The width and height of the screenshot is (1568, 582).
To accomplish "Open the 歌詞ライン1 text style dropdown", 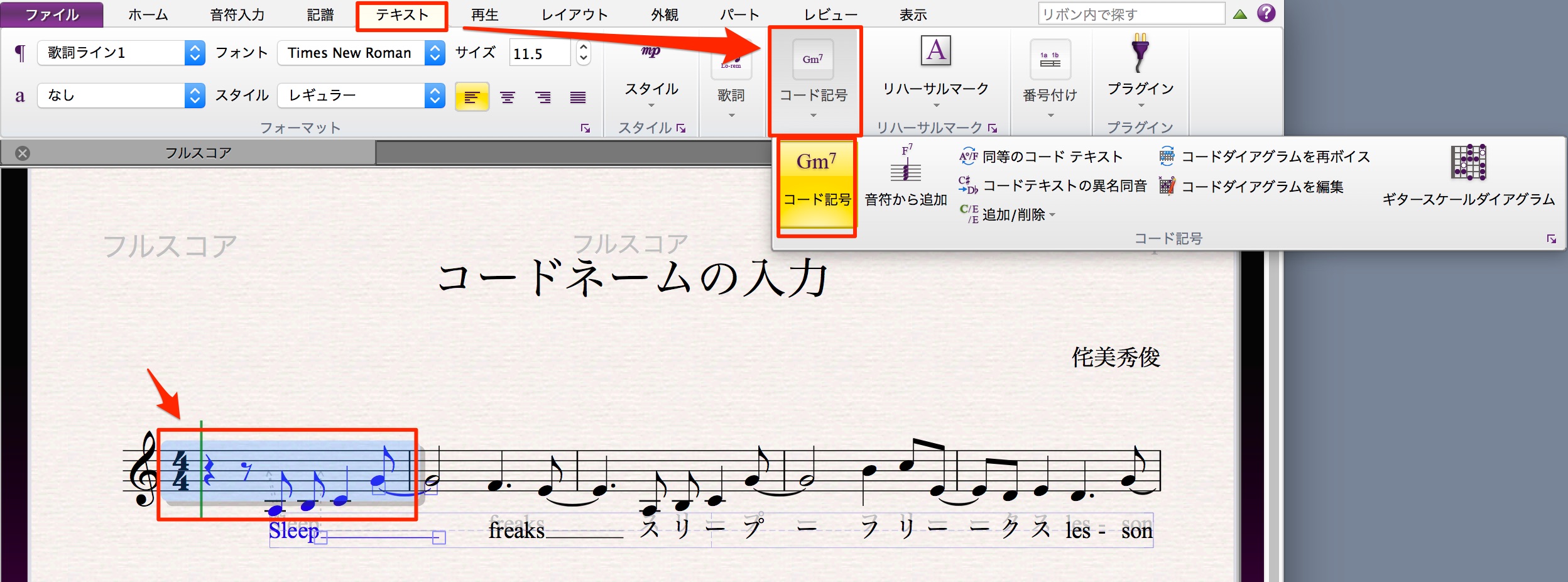I will 121,53.
